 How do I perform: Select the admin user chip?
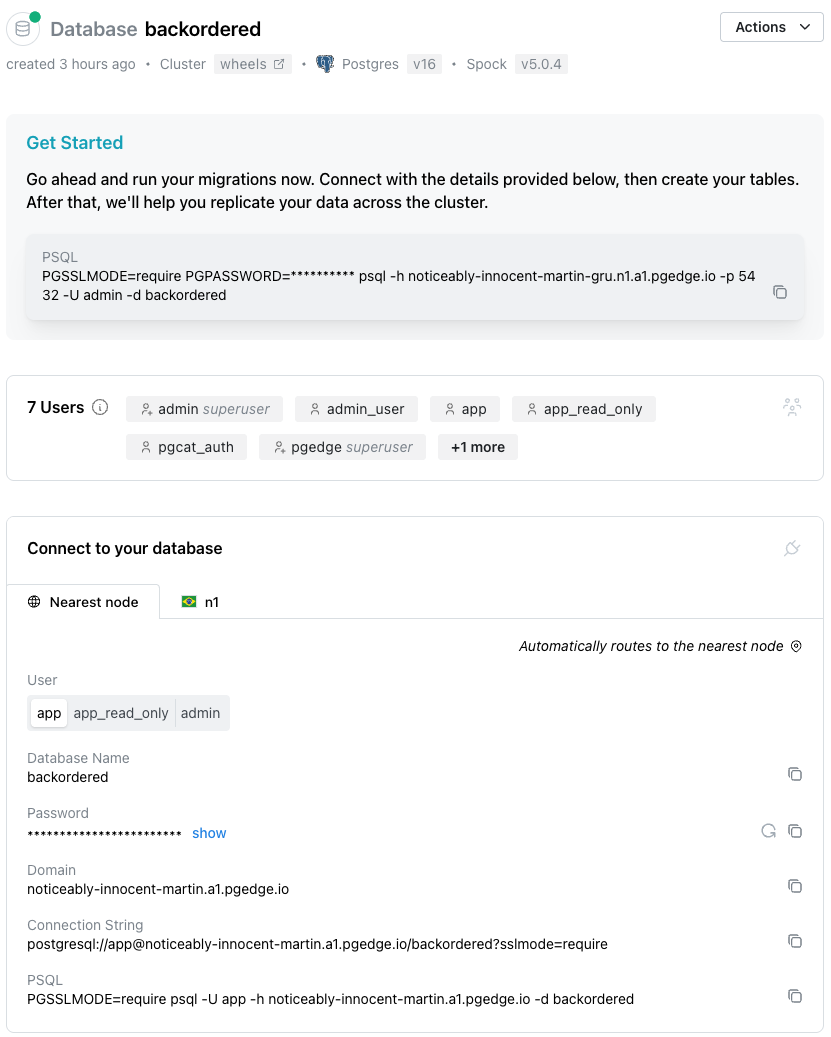pyautogui.click(x=200, y=713)
